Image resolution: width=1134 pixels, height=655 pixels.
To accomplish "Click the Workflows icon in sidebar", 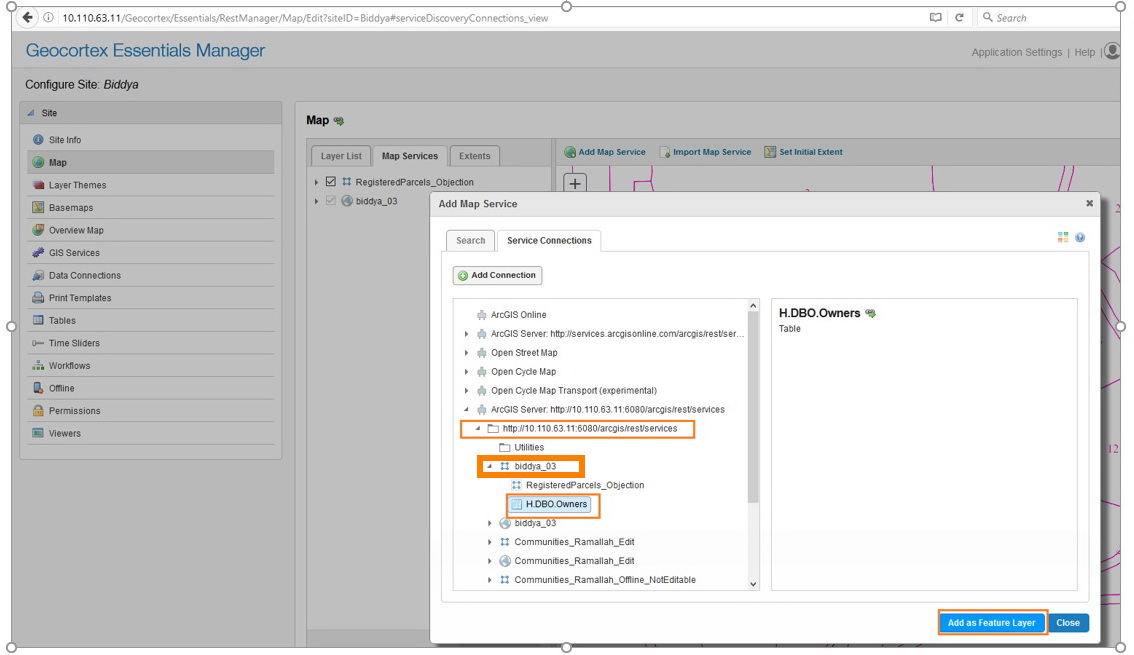I will 38,366.
